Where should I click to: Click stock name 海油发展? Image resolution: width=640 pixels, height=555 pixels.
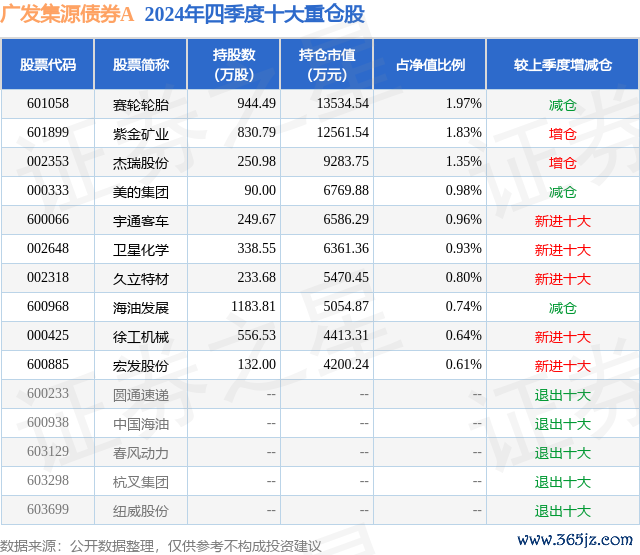[x=141, y=308]
